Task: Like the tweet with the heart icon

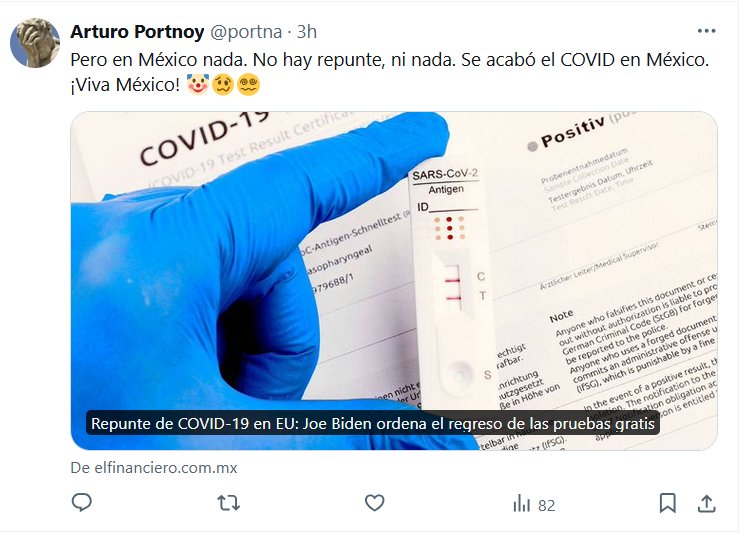Action: tap(374, 503)
